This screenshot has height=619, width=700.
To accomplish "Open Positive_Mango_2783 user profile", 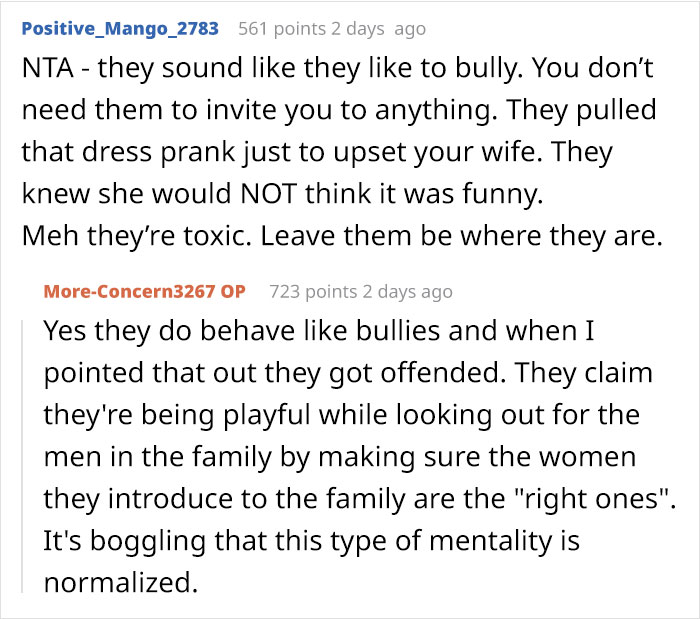I will (120, 29).
